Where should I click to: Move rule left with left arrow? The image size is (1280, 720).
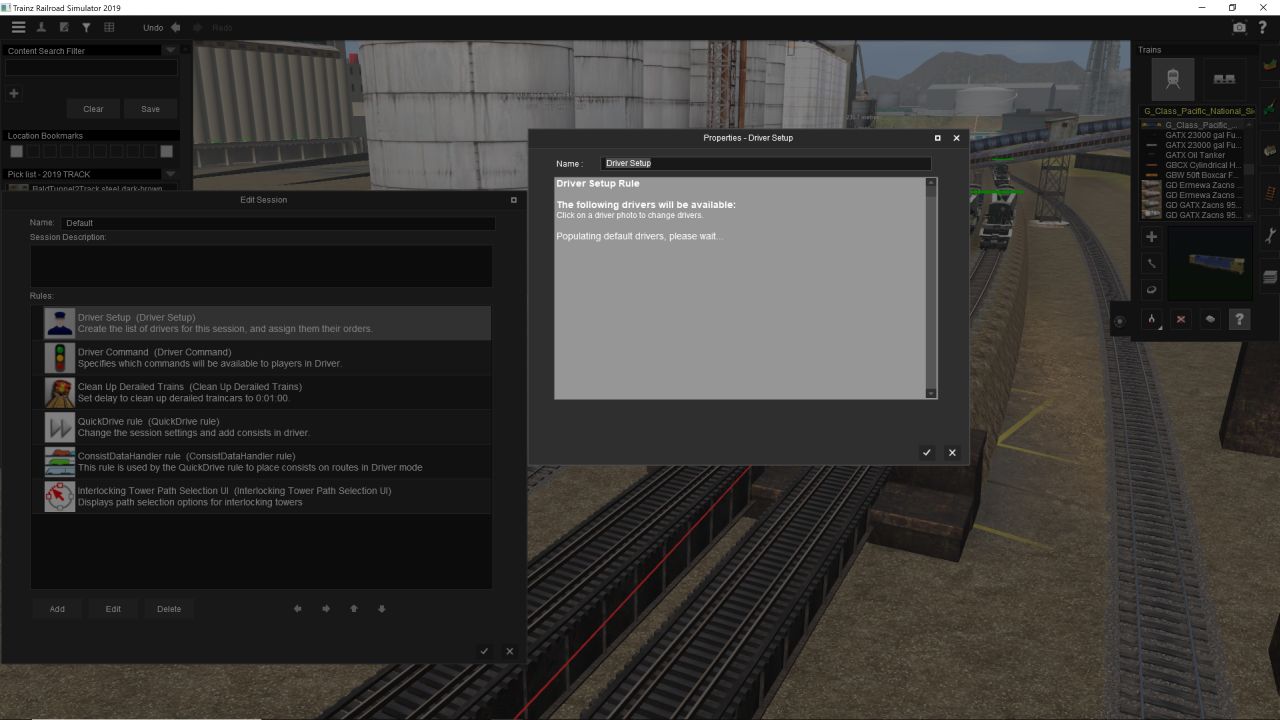pos(298,609)
